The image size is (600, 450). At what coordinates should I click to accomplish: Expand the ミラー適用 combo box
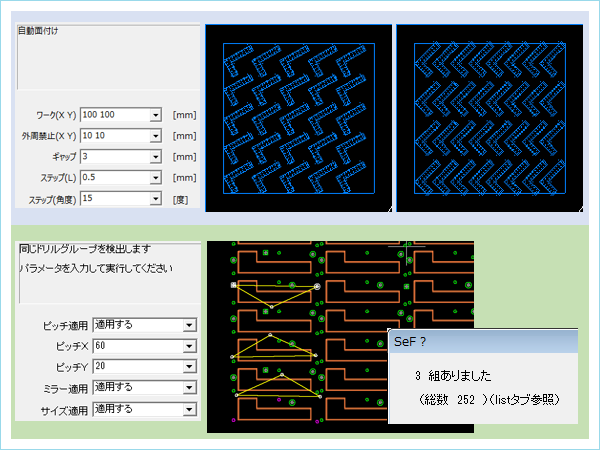point(188,388)
